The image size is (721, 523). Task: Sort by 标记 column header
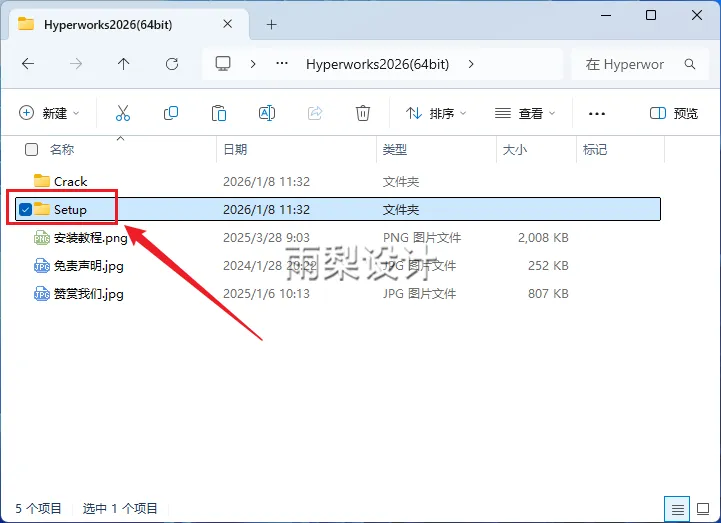coord(595,149)
